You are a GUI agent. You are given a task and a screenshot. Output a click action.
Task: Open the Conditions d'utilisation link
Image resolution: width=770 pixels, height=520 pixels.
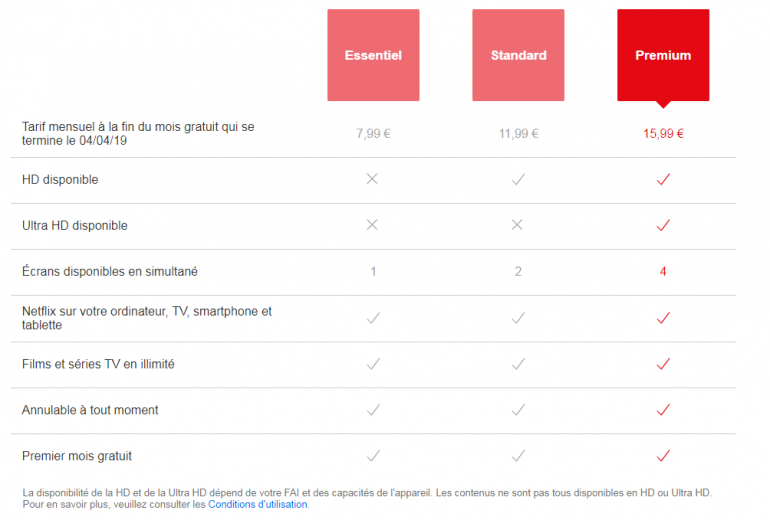258,504
